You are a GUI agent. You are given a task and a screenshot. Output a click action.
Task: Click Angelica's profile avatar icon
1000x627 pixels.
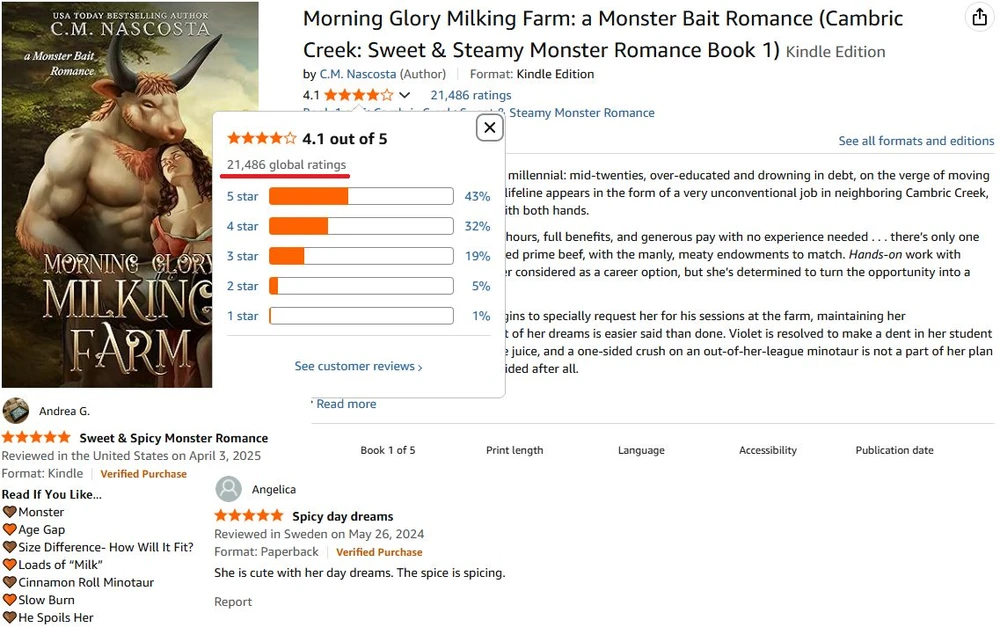(229, 489)
